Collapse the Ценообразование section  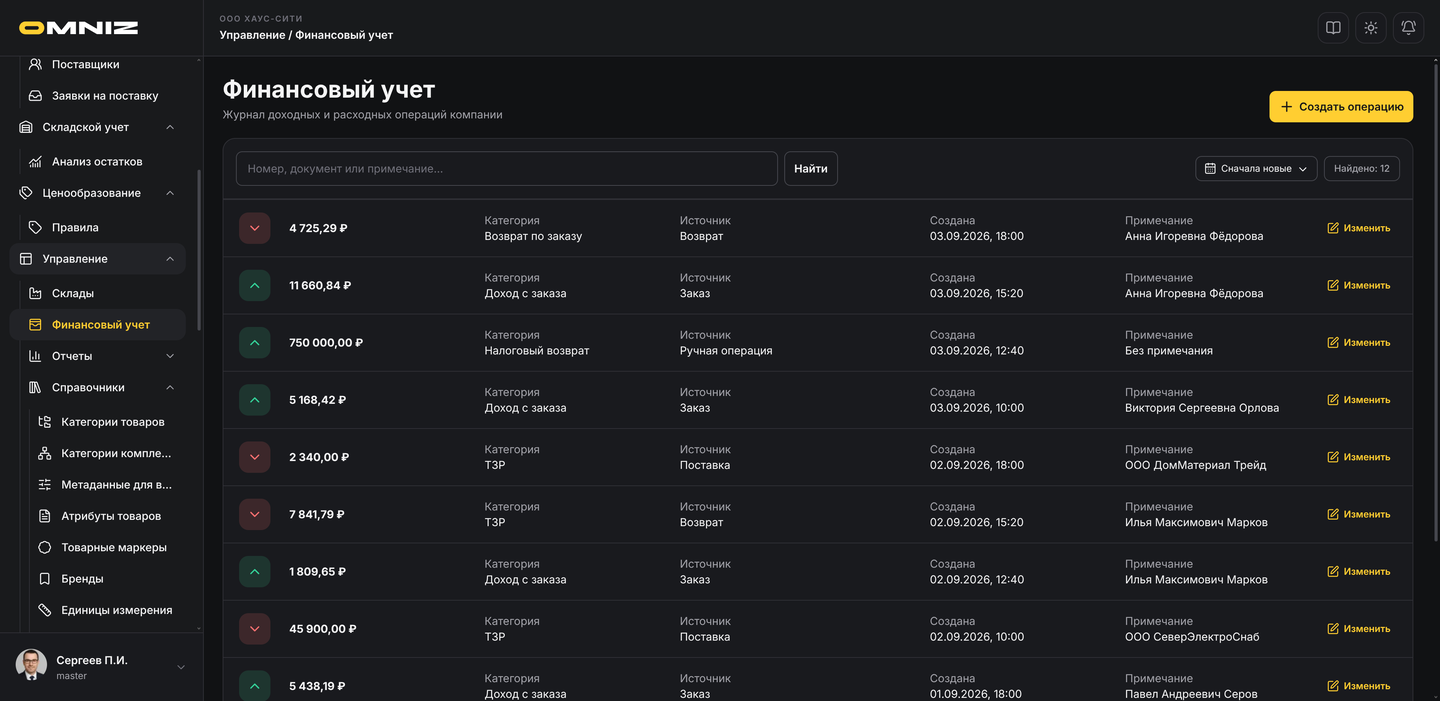[170, 193]
